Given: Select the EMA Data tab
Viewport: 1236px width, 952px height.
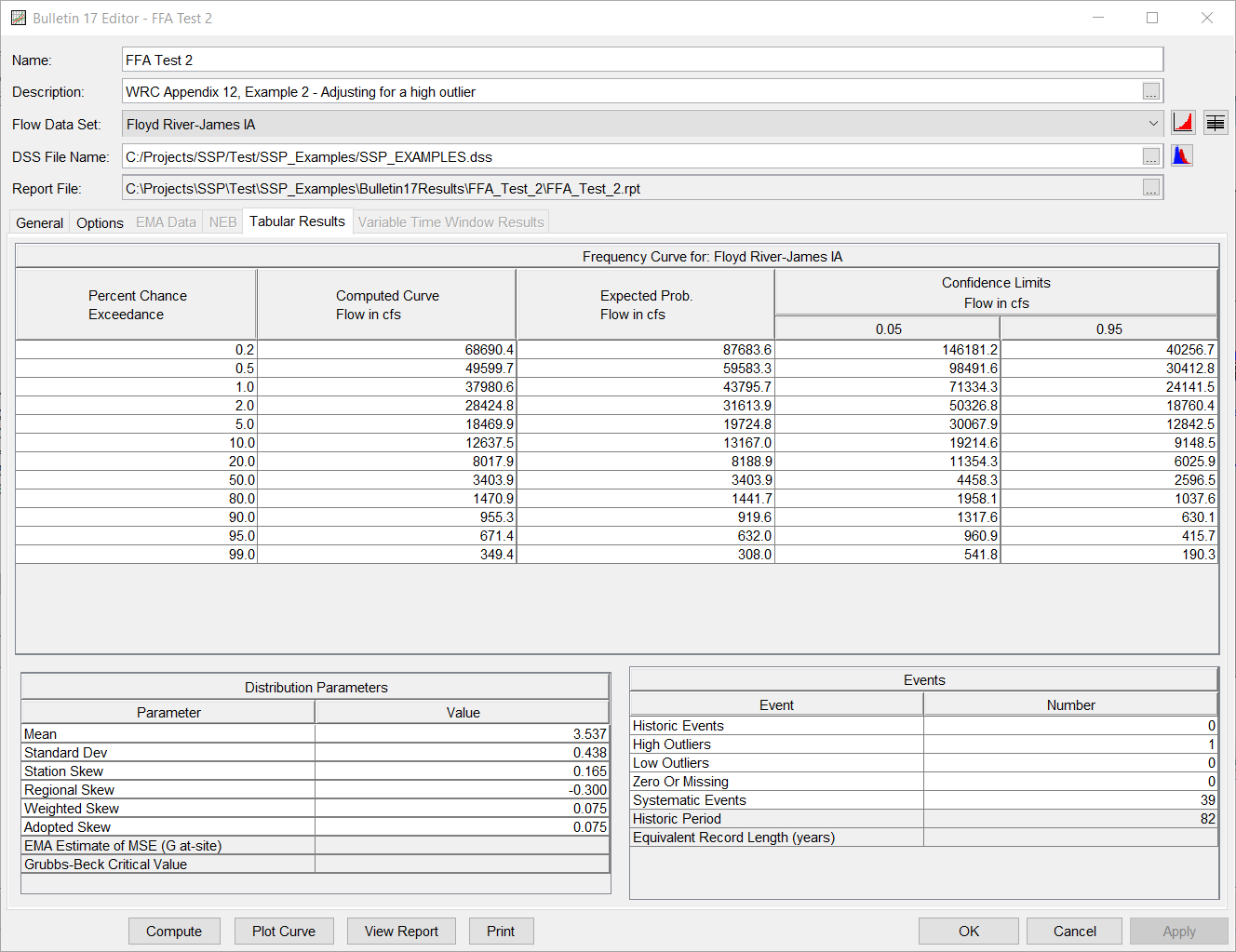Looking at the screenshot, I should (x=166, y=222).
